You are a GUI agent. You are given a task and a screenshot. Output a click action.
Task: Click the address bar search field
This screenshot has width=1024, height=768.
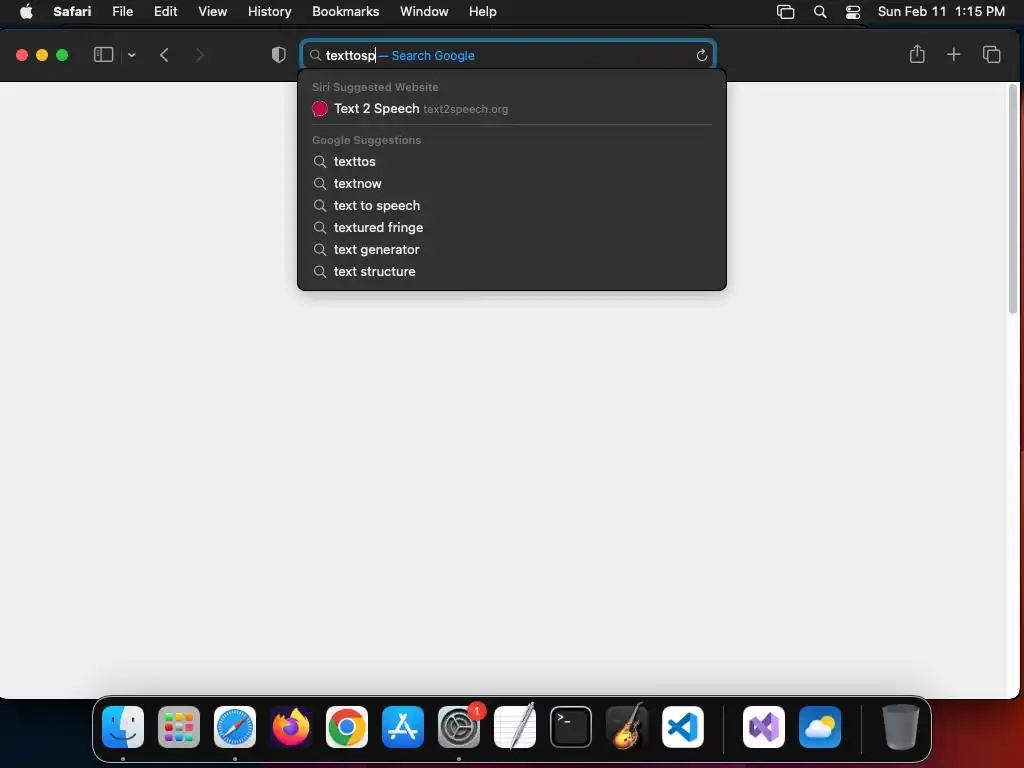[x=508, y=56]
